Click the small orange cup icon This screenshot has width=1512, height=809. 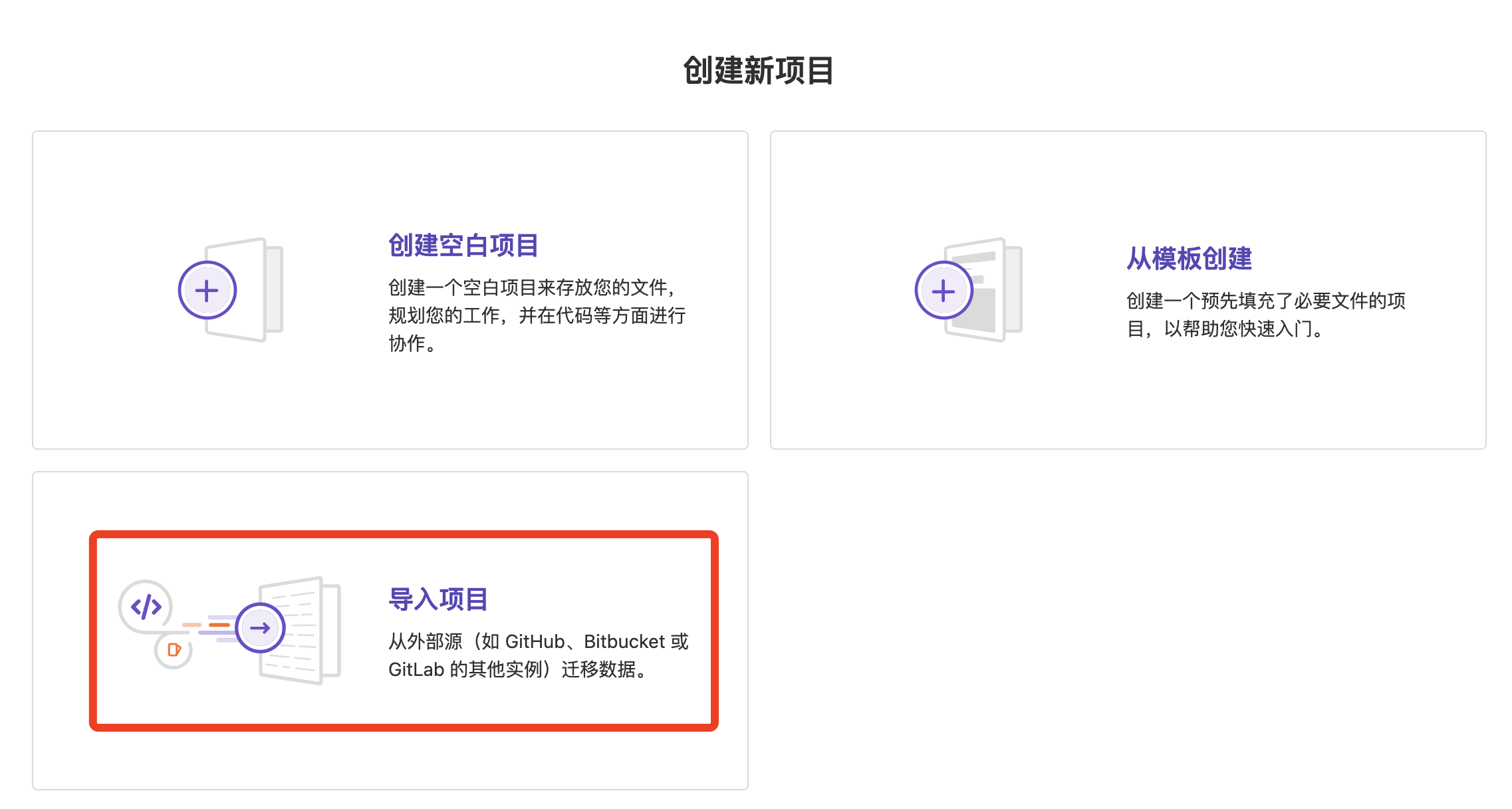(174, 650)
